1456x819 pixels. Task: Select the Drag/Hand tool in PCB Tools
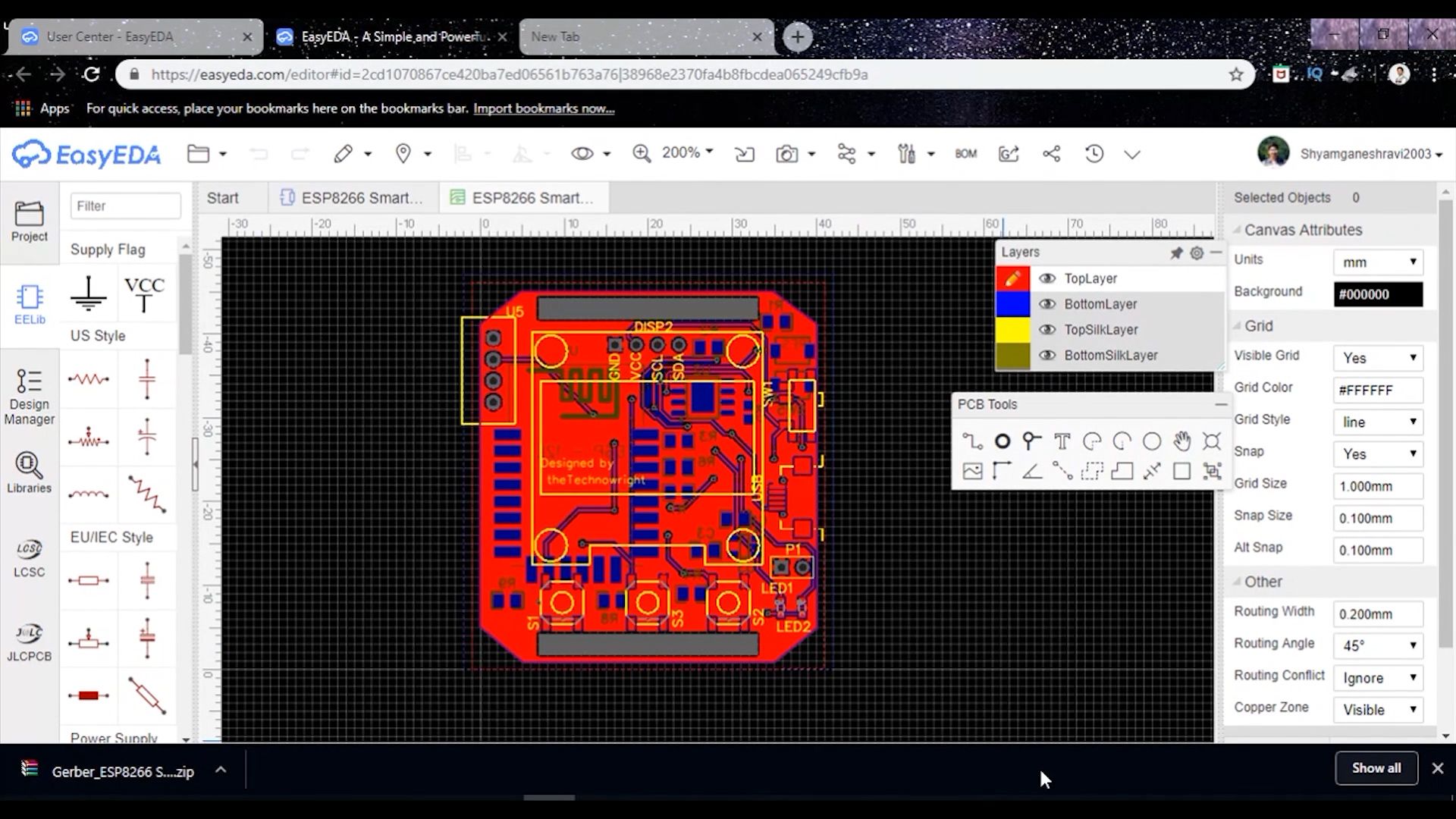[1181, 440]
